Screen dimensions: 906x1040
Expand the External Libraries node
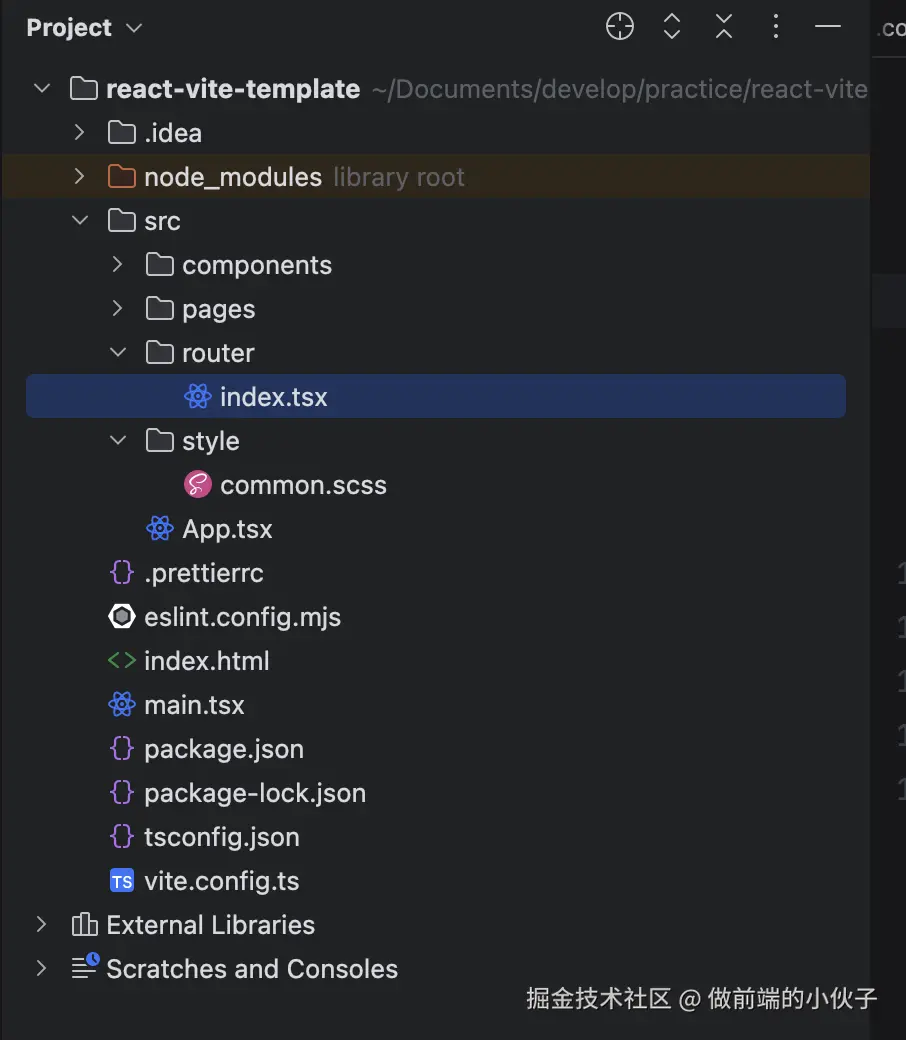click(x=42, y=925)
